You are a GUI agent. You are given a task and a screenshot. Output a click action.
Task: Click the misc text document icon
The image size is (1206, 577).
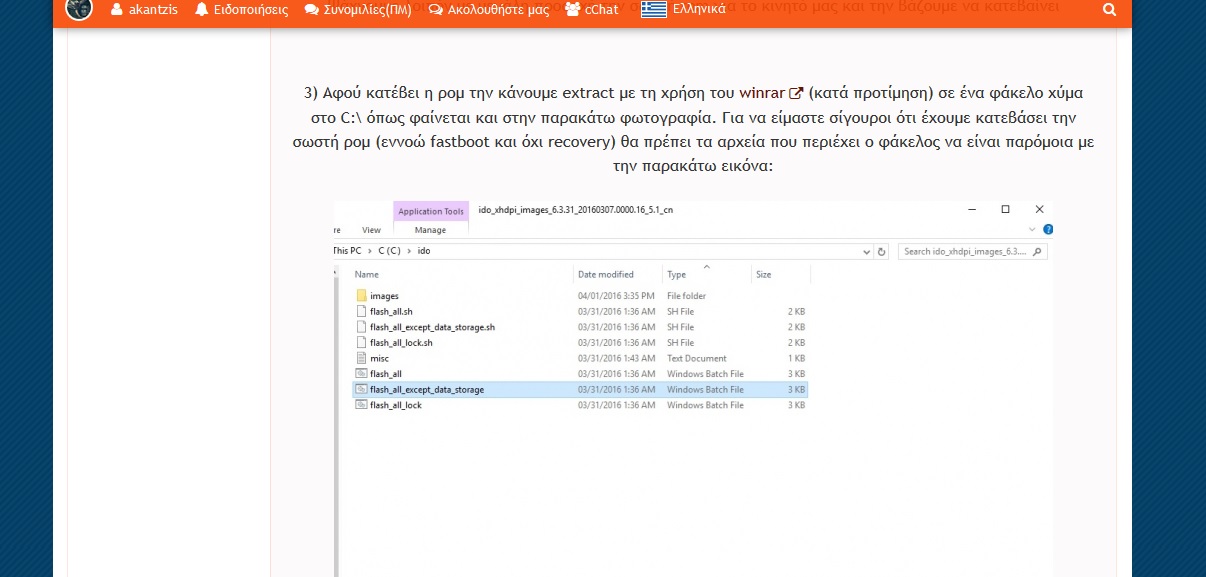[x=362, y=358]
